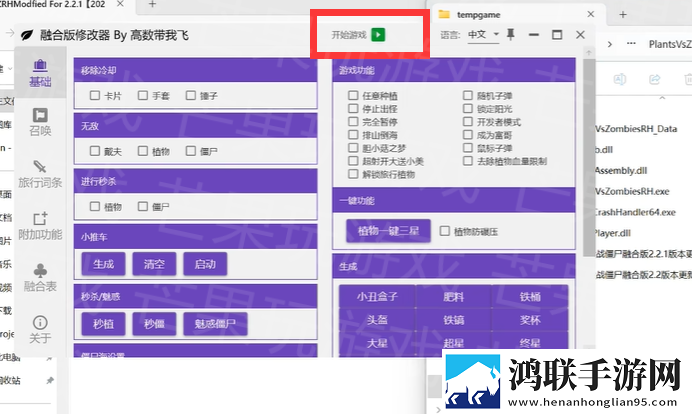Click the 魅惑僵尸 button
Image resolution: width=692 pixels, height=414 pixels.
pyautogui.click(x=215, y=324)
